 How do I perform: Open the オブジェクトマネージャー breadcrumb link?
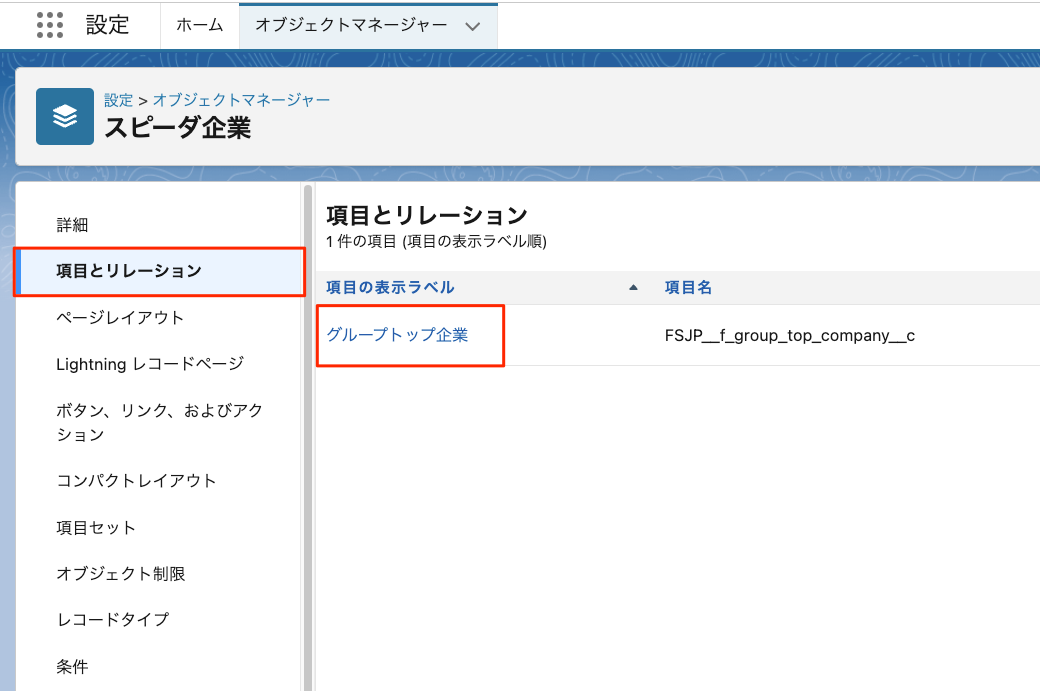pyautogui.click(x=241, y=100)
